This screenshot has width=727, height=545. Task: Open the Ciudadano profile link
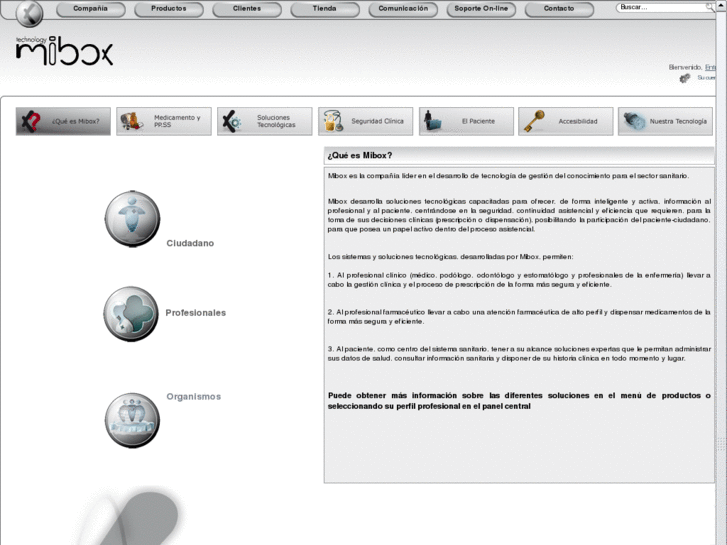click(x=190, y=243)
